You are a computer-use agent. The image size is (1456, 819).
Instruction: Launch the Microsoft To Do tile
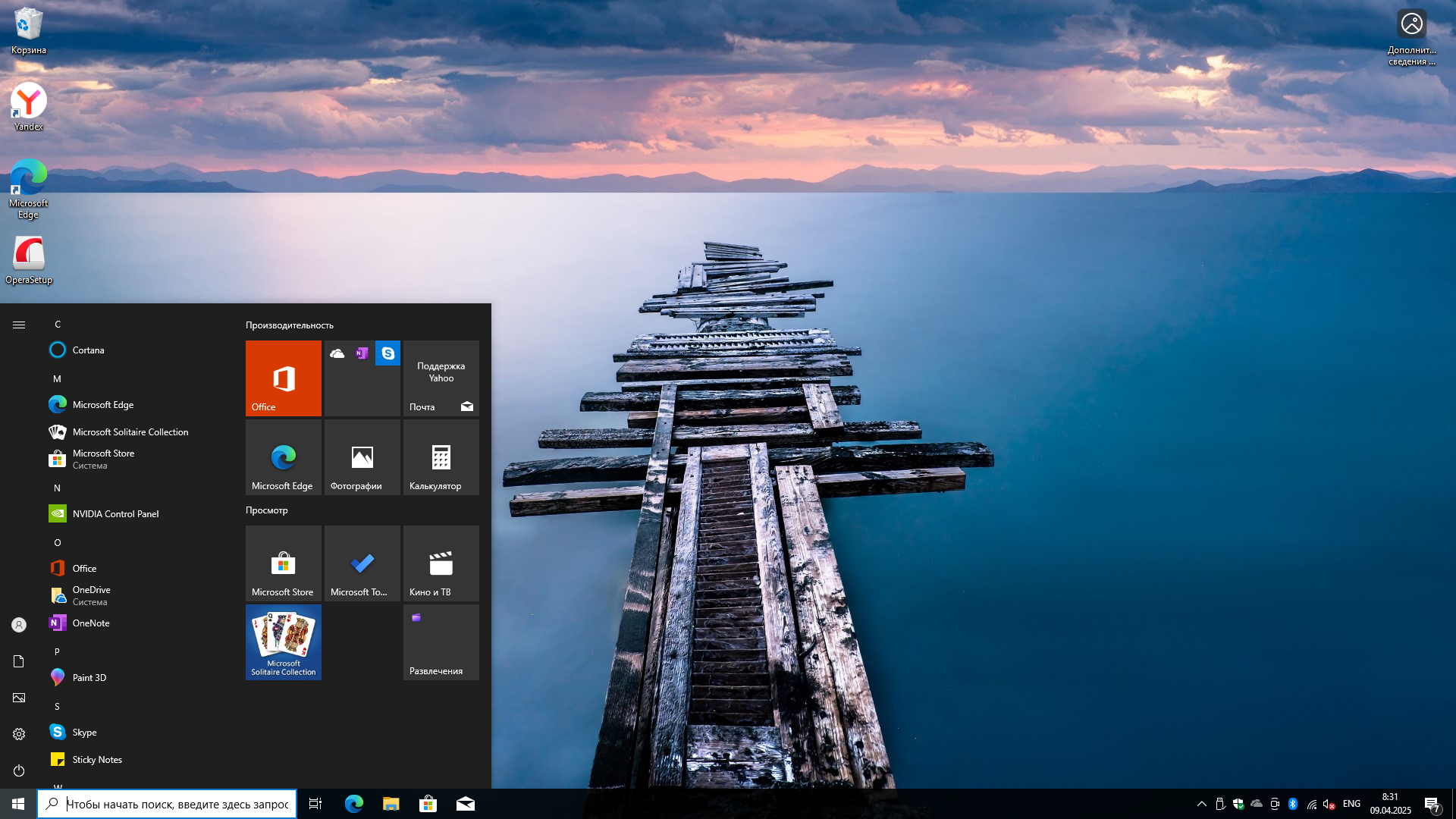point(362,563)
